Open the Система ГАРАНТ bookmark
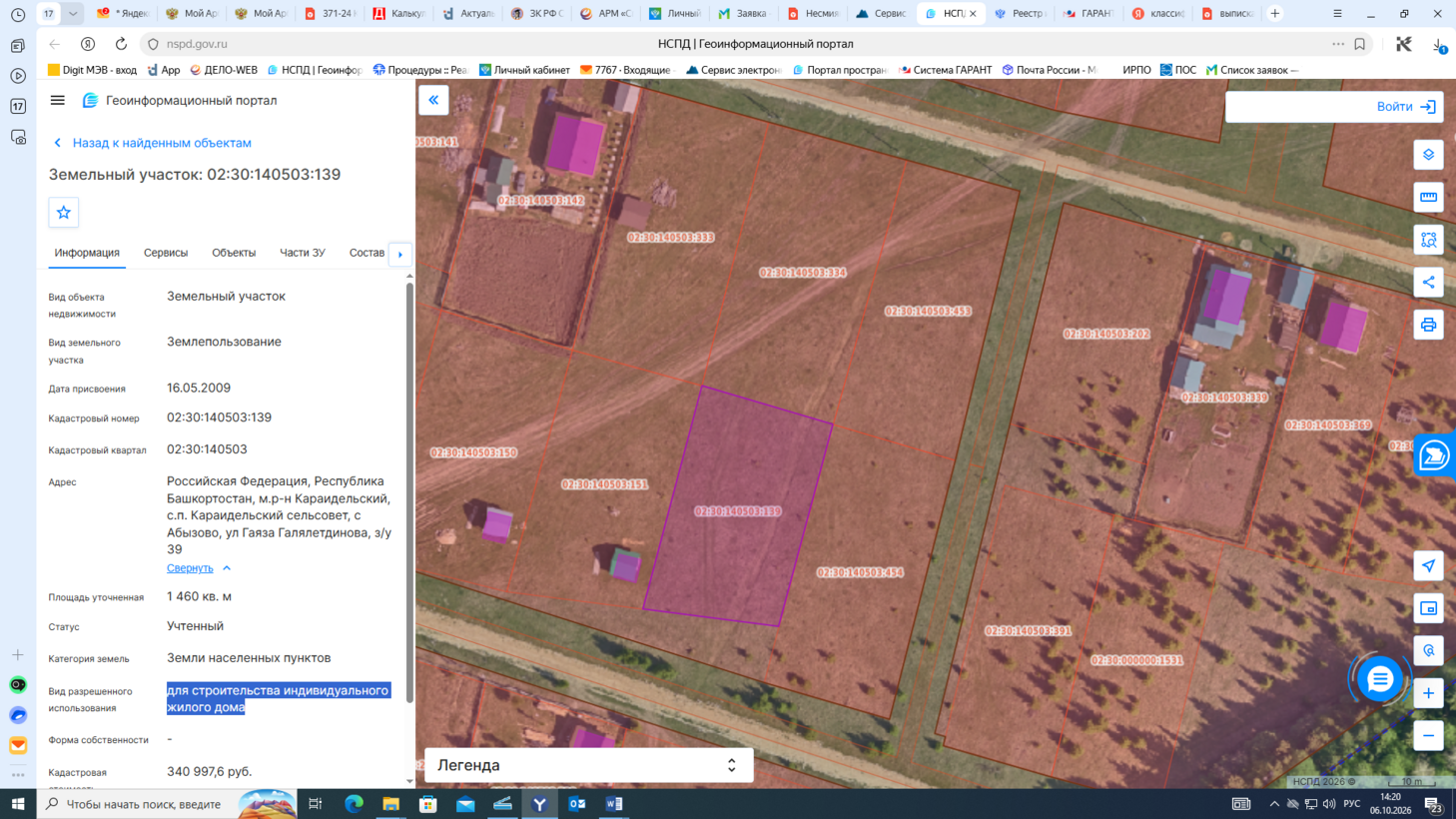This screenshot has height=819, width=1456. click(946, 70)
